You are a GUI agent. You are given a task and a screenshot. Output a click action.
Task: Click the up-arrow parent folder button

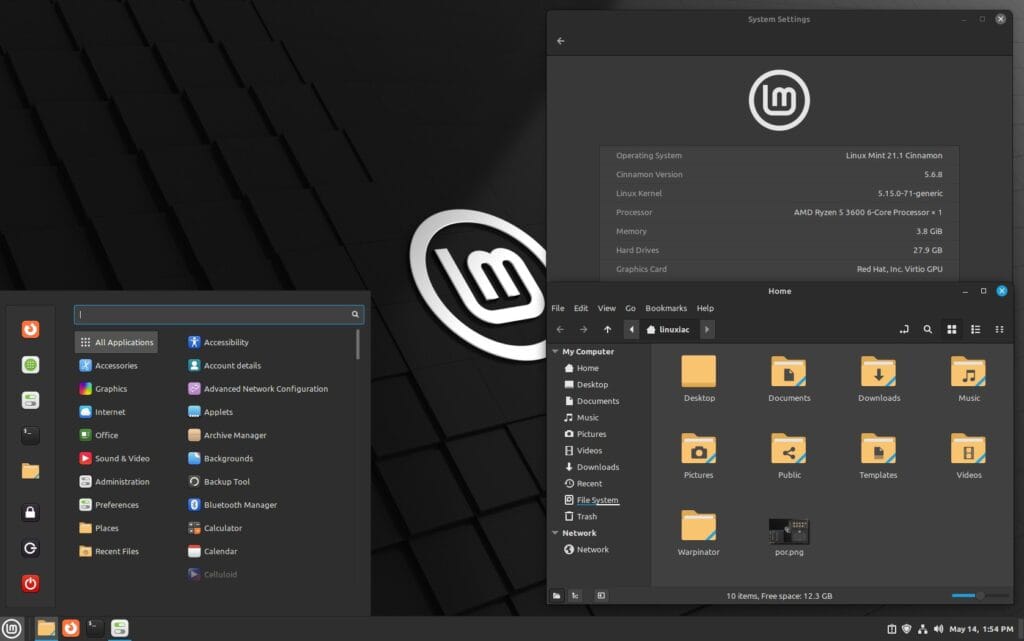(x=607, y=329)
